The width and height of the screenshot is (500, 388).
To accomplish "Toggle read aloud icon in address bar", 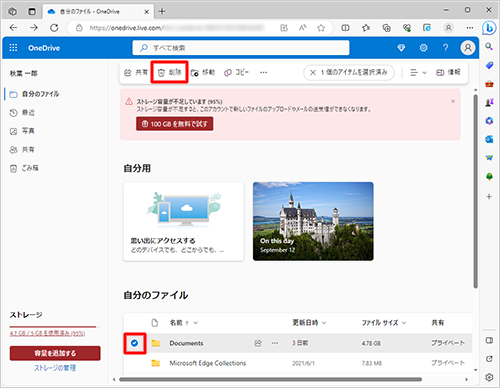I will 302,28.
